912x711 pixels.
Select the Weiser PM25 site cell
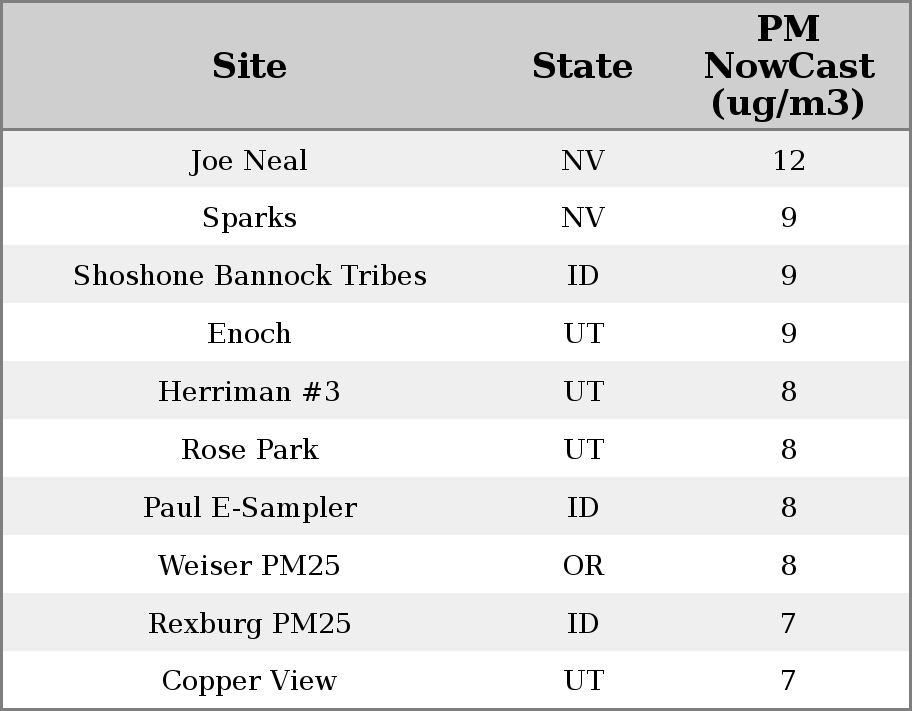pyautogui.click(x=249, y=566)
